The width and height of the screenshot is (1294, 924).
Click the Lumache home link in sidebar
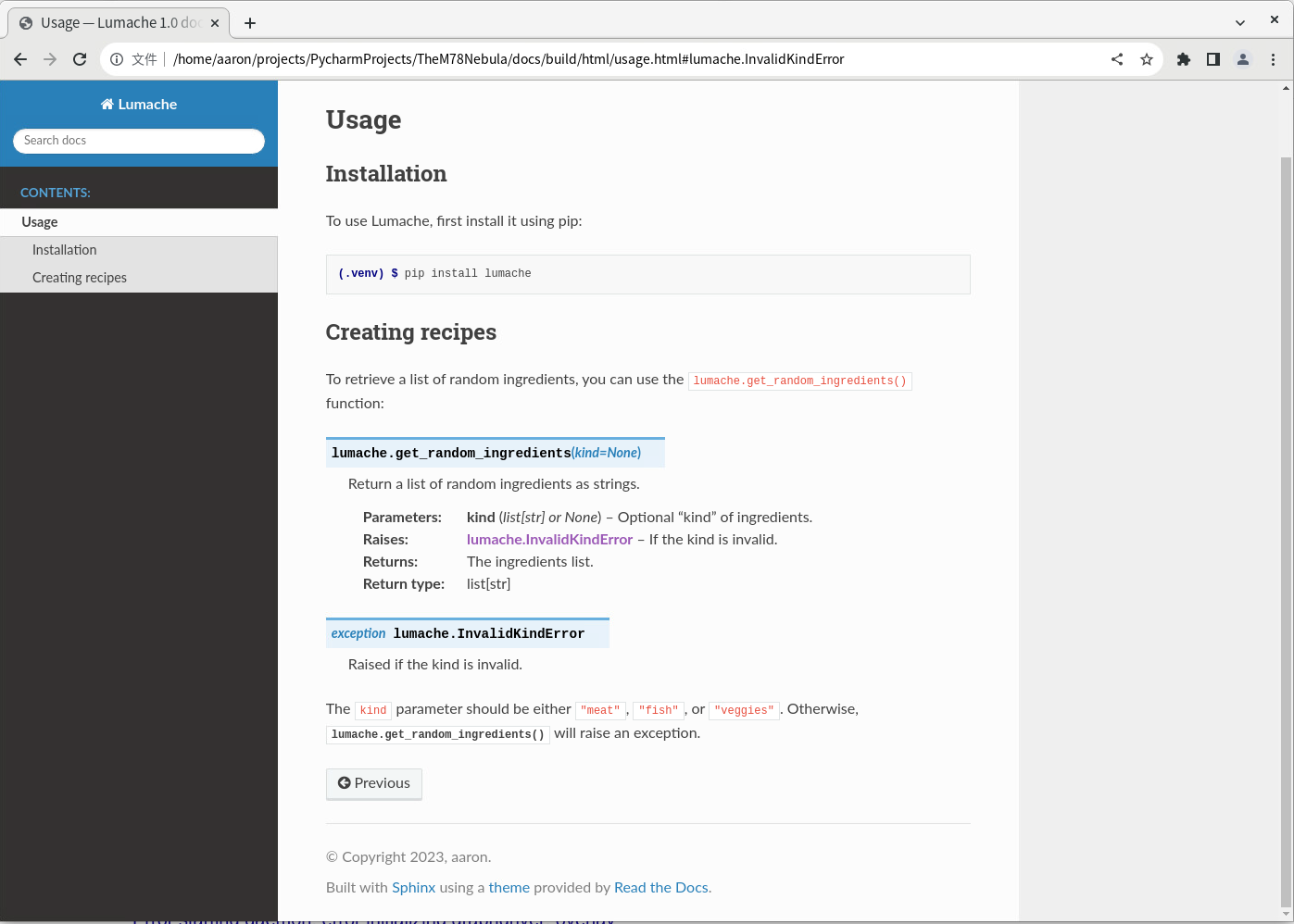(x=139, y=105)
